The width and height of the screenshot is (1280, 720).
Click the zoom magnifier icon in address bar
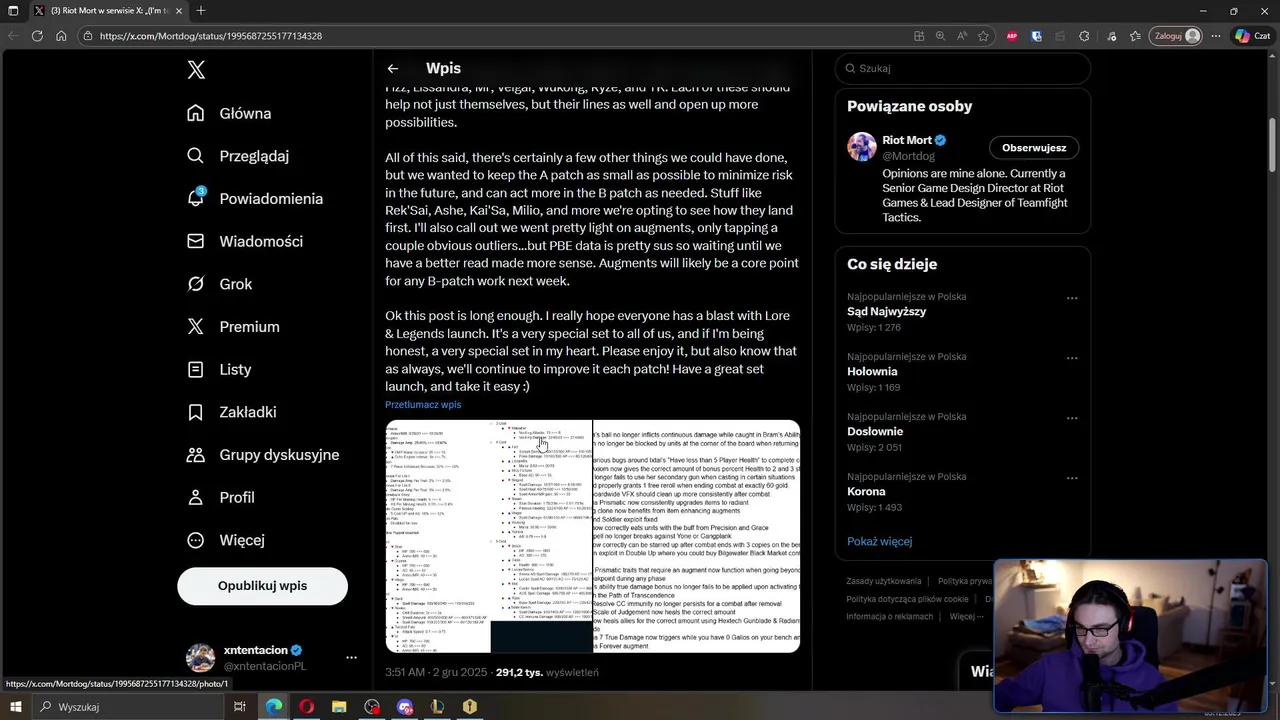(x=940, y=36)
